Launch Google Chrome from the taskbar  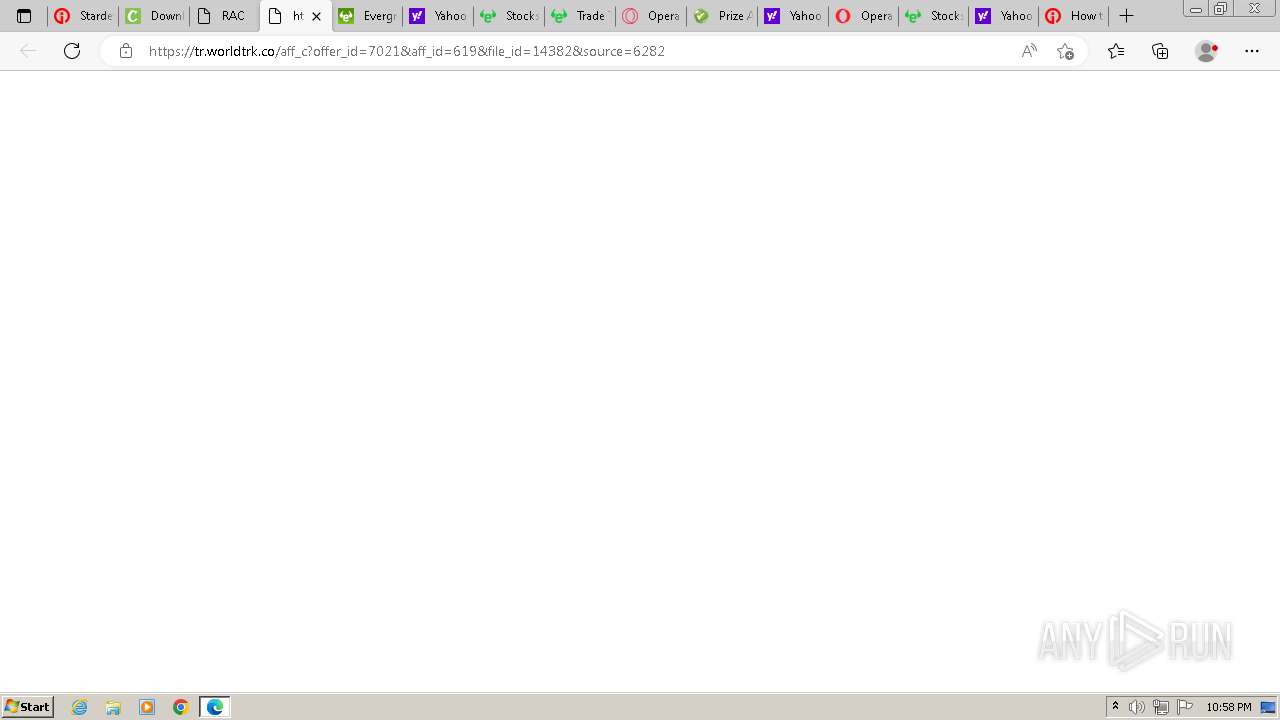(x=180, y=707)
